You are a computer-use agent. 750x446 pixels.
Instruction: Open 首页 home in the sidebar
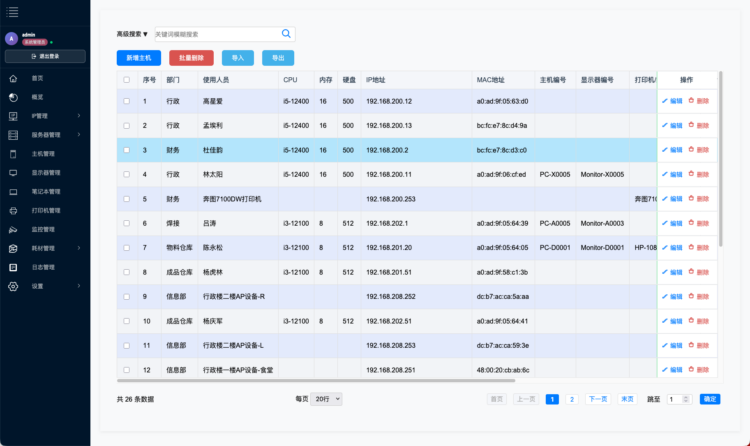(x=37, y=78)
